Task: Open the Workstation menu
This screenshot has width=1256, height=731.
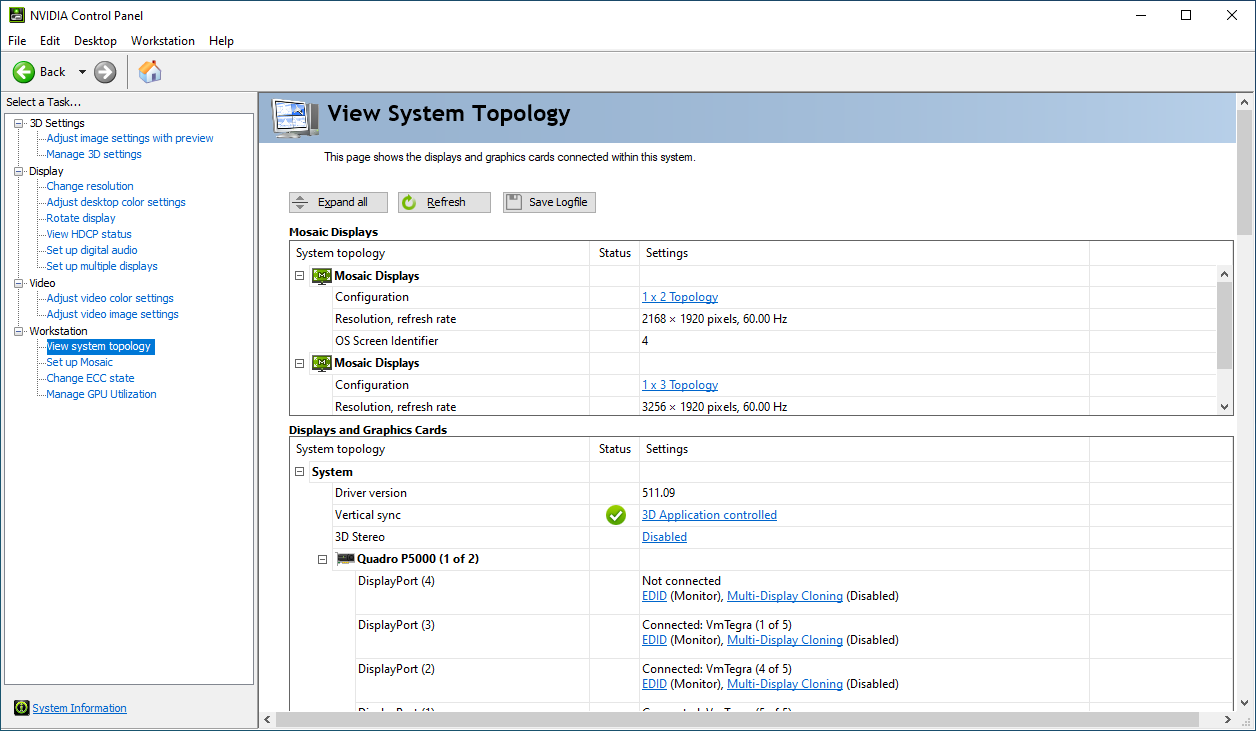Action: pos(163,41)
